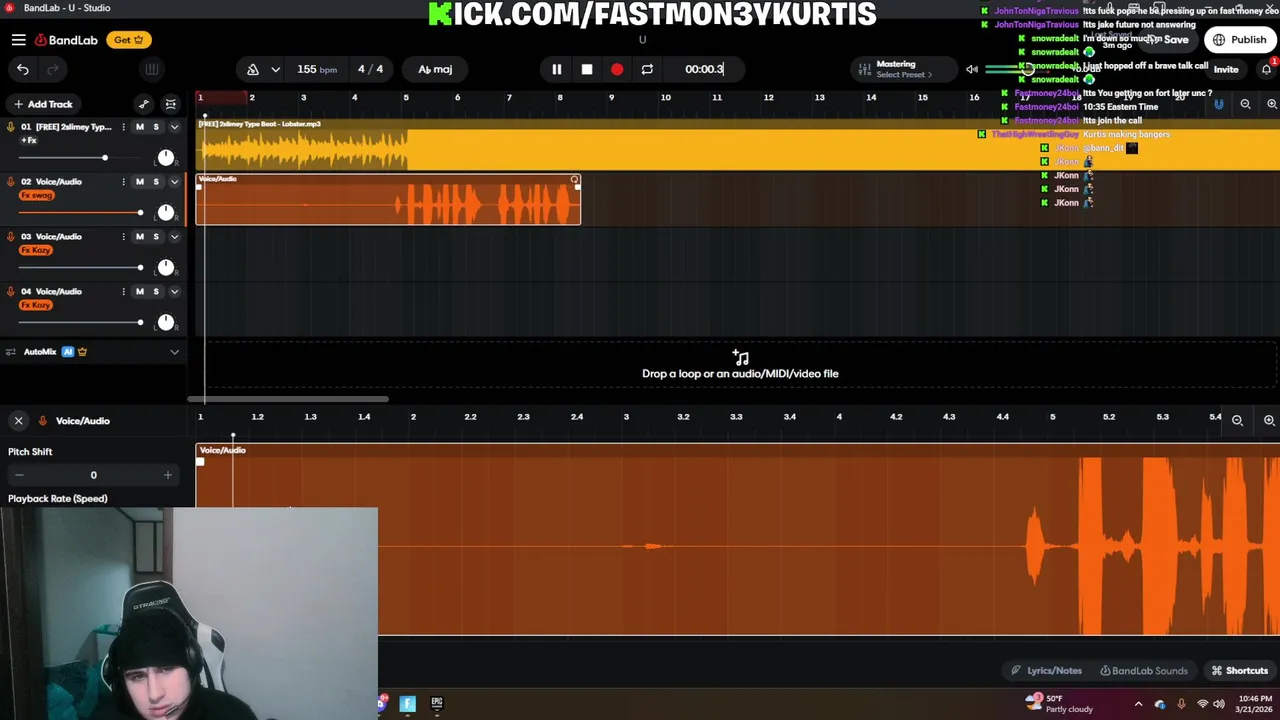This screenshot has width=1280, height=720.
Task: Arm track 01 microphone icon
Action: (x=11, y=127)
